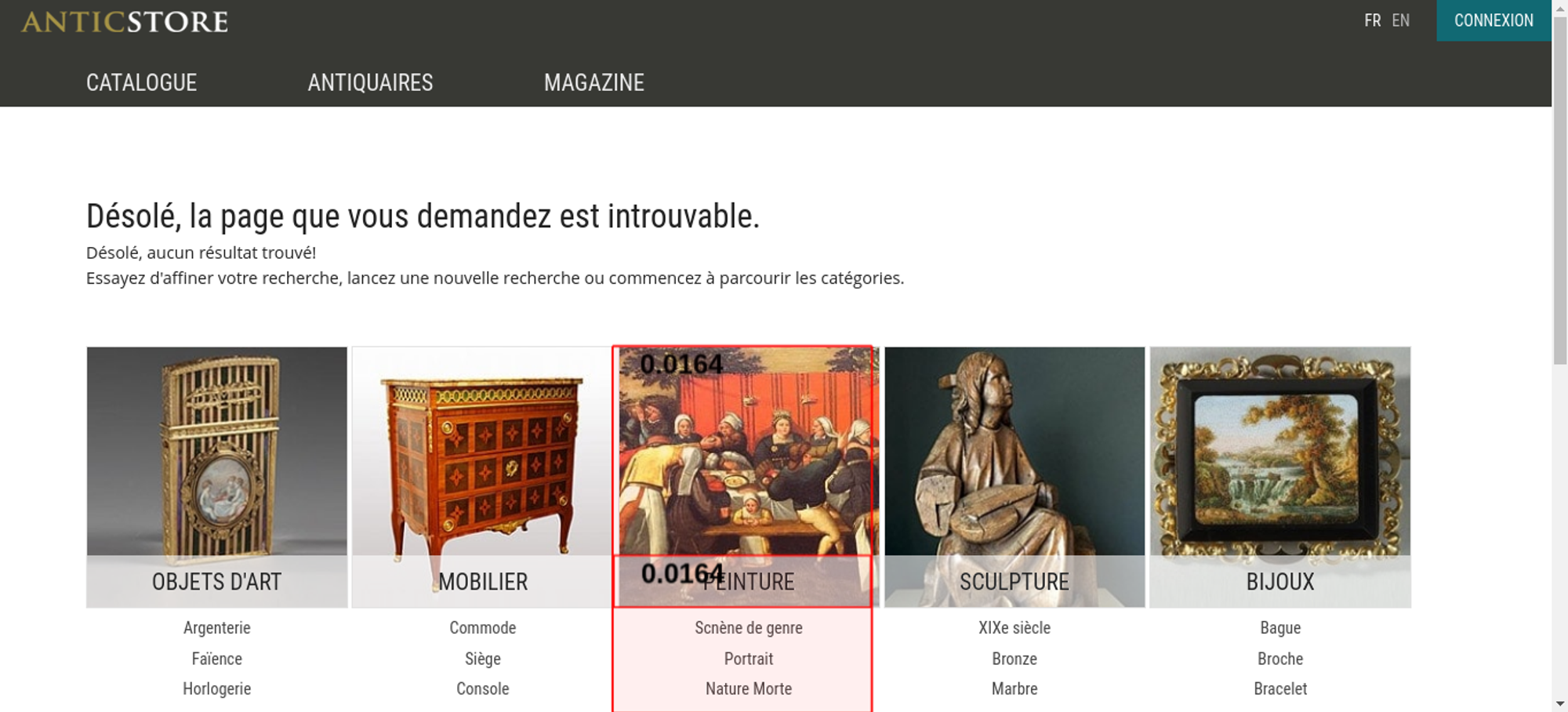Open the Siège subcategory link

point(483,659)
